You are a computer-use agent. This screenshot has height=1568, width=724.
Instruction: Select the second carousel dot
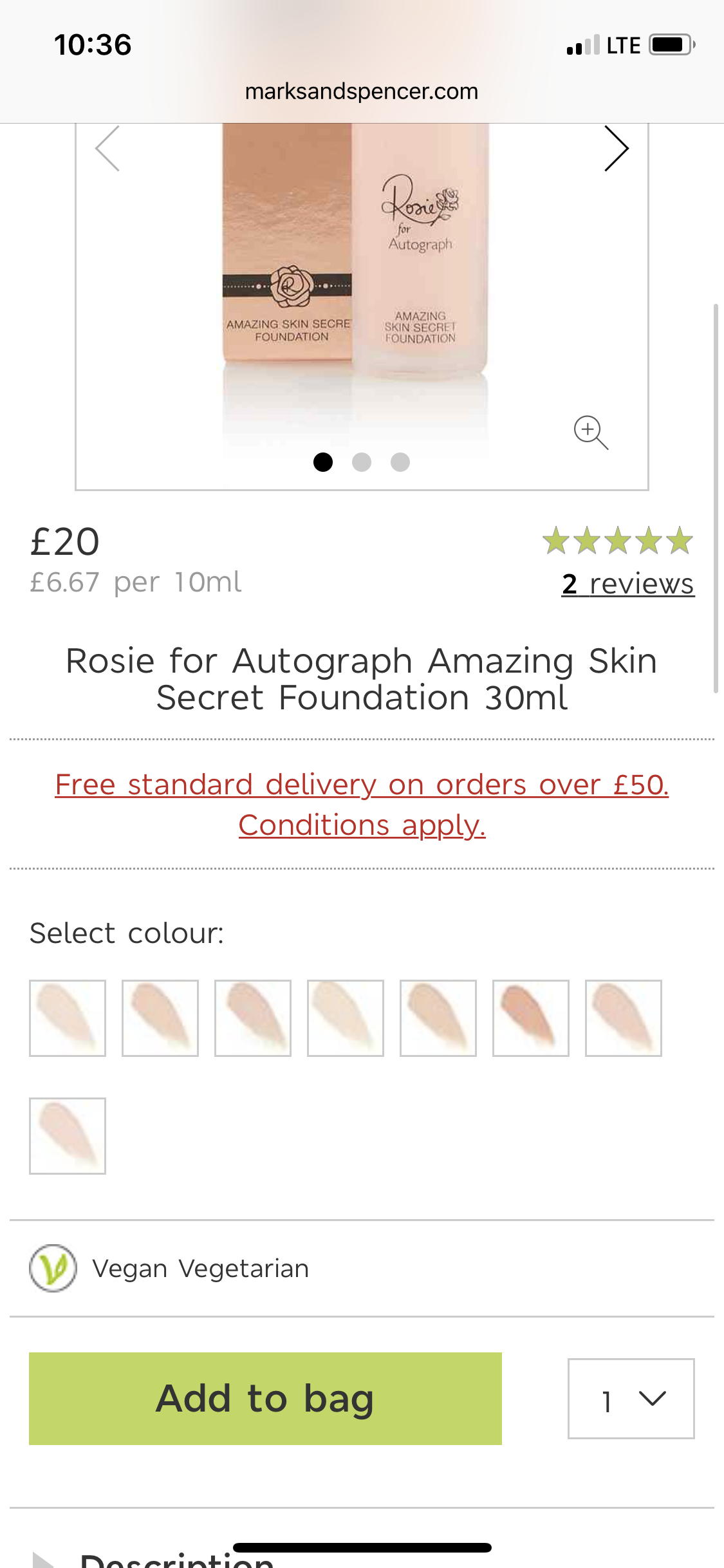pyautogui.click(x=362, y=462)
